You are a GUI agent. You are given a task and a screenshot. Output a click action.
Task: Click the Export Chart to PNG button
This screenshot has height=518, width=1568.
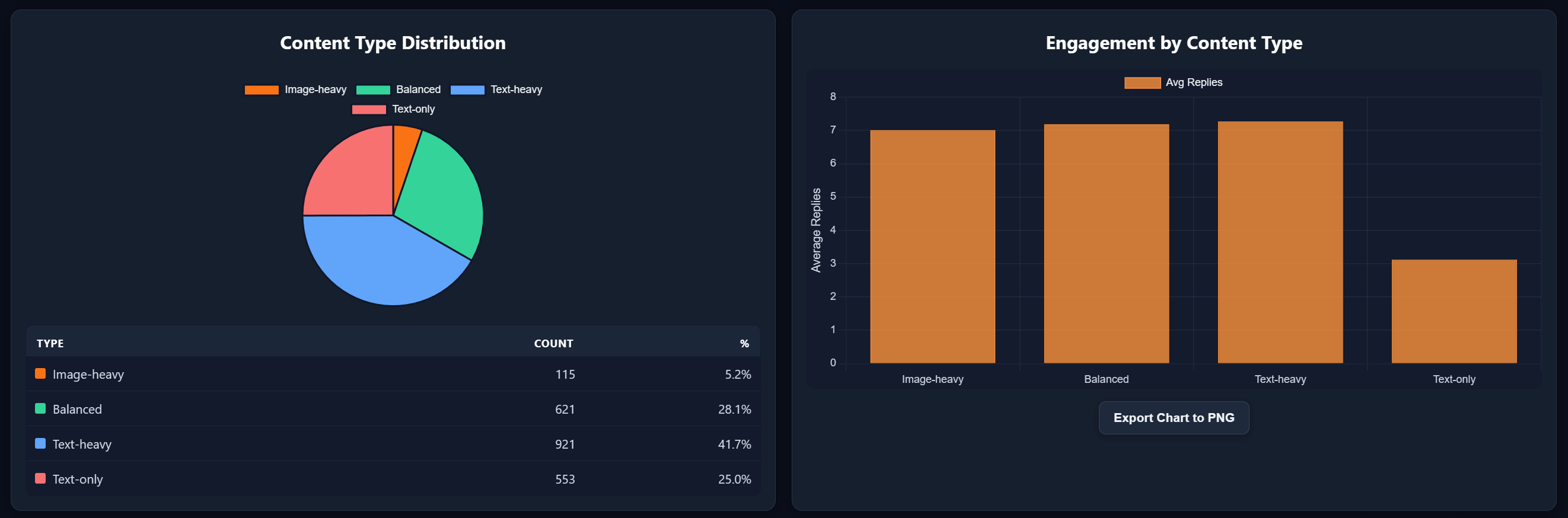pyautogui.click(x=1173, y=418)
